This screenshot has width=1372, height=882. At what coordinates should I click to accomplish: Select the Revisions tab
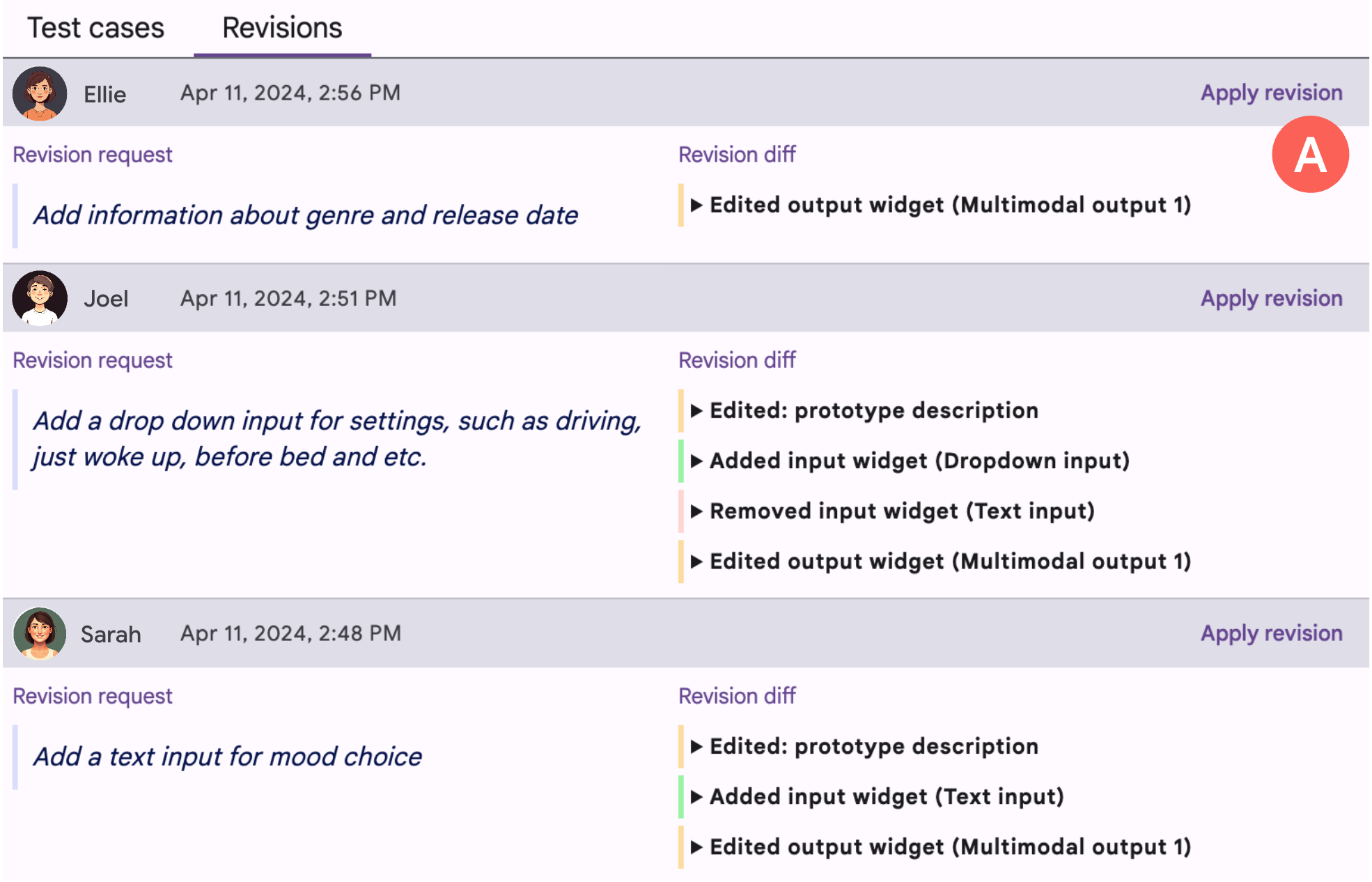point(282,29)
